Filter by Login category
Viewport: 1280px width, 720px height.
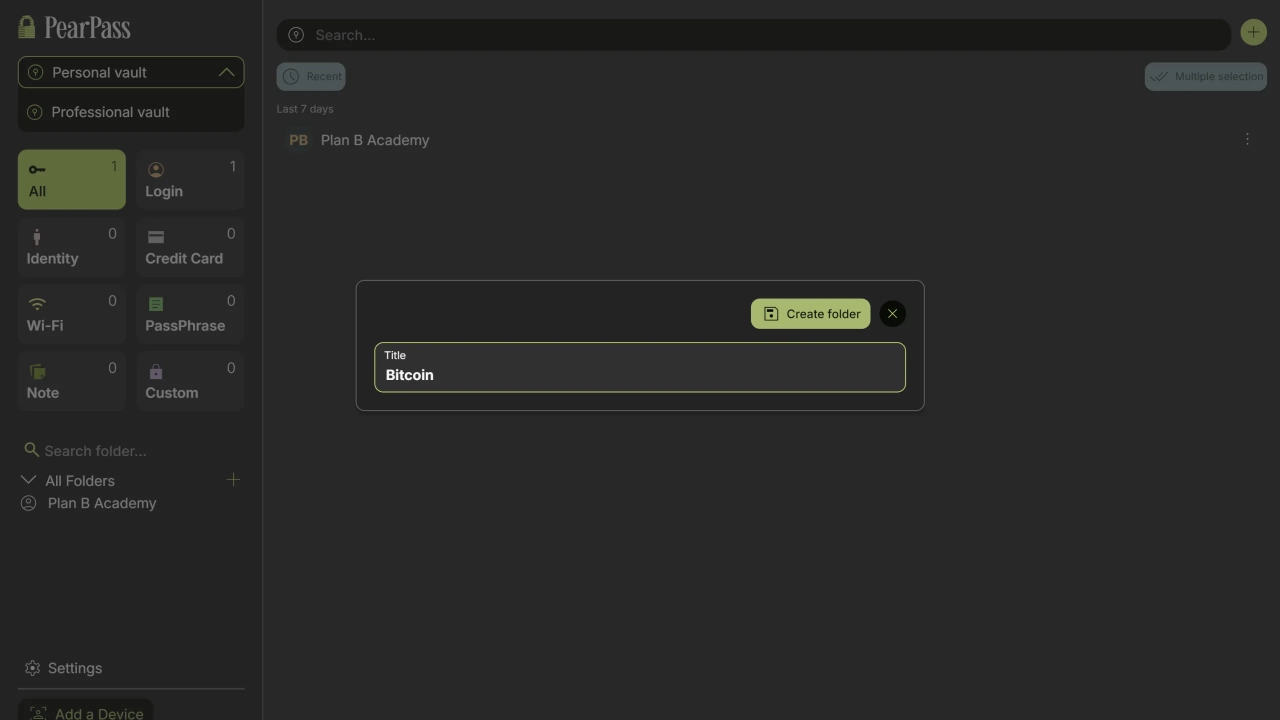pos(190,180)
